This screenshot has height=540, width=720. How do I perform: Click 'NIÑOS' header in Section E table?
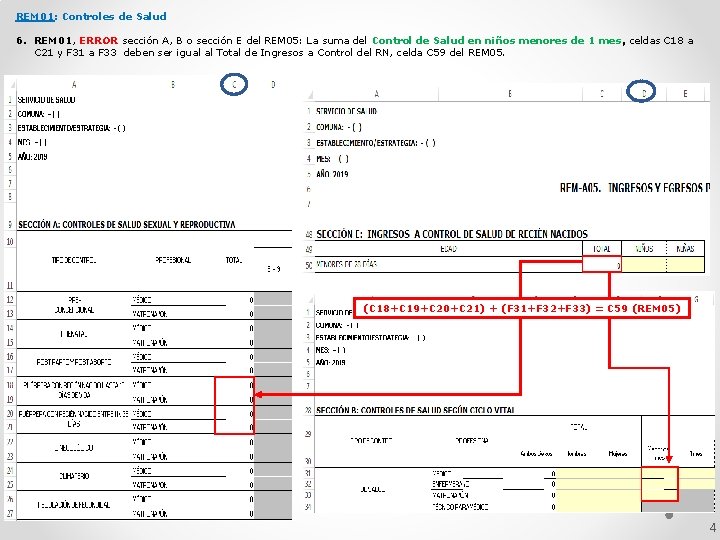(x=644, y=249)
